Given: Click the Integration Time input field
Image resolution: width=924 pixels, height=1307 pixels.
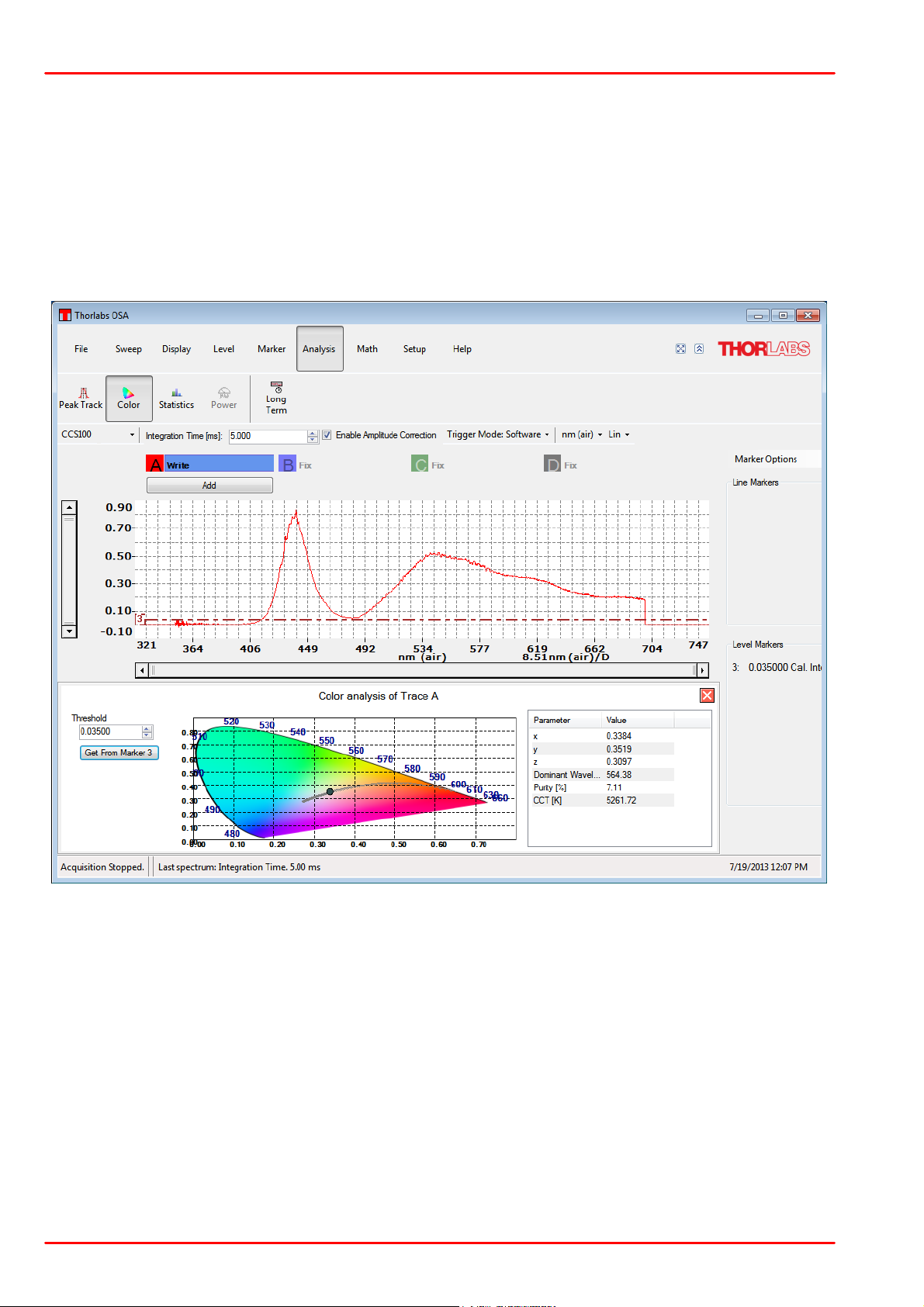Looking at the screenshot, I should point(268,436).
